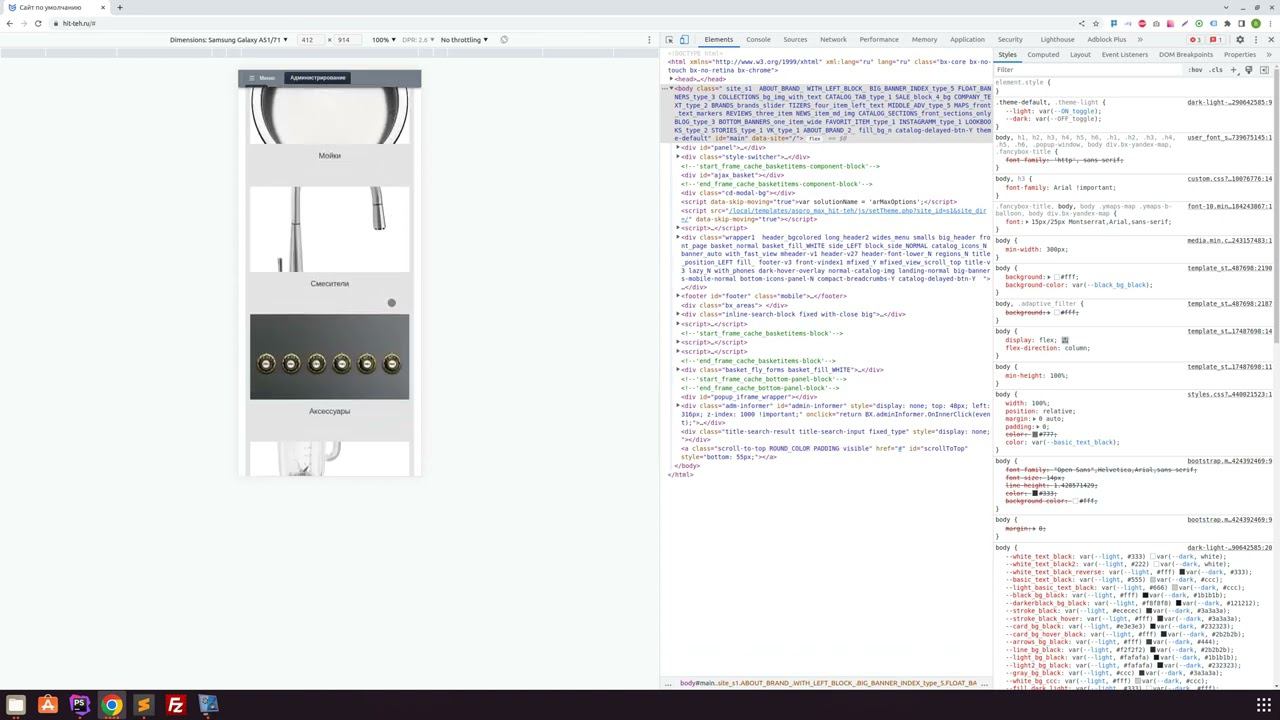Select the Layout tab in the styles pane

point(1080,55)
